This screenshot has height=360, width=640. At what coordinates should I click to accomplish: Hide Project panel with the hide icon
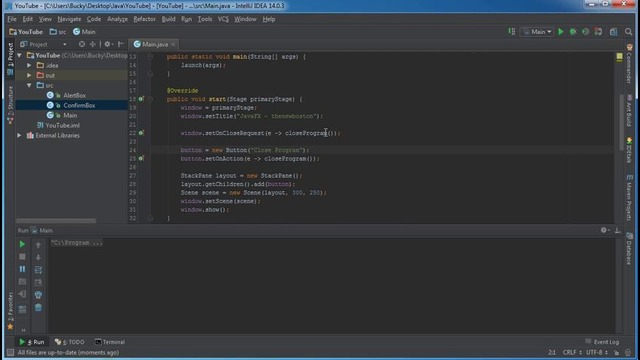click(121, 44)
